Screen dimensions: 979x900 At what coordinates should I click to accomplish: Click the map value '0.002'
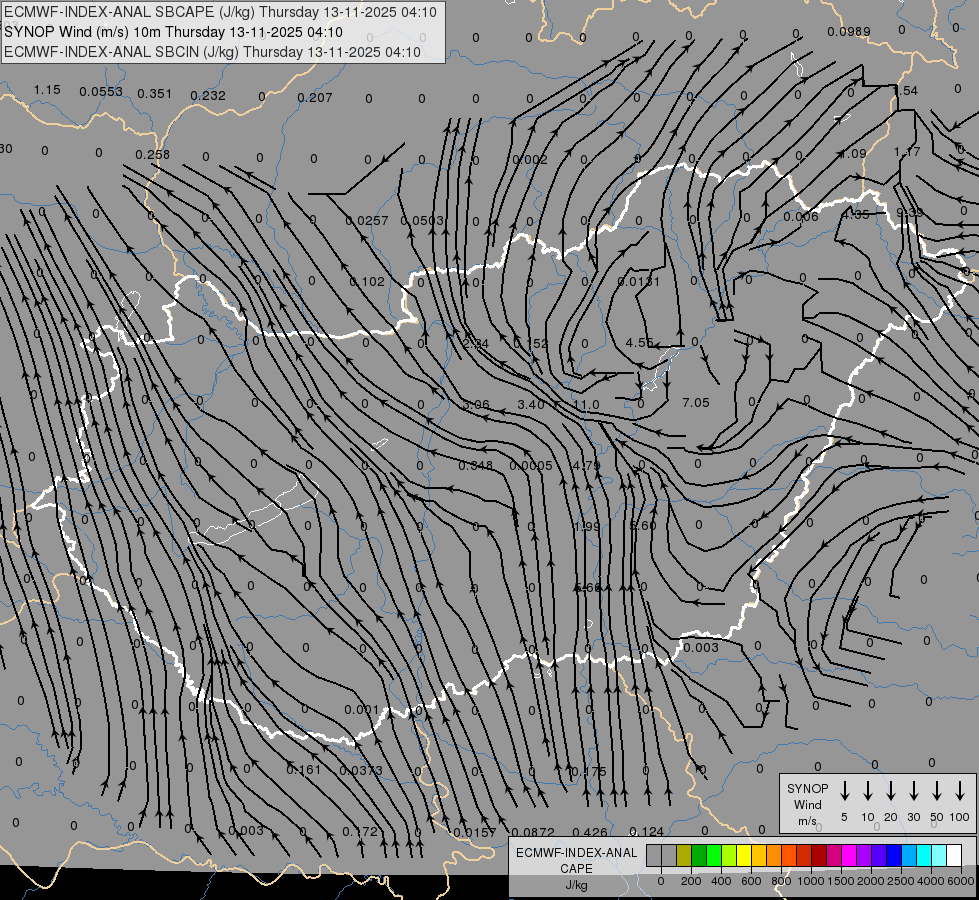529,160
